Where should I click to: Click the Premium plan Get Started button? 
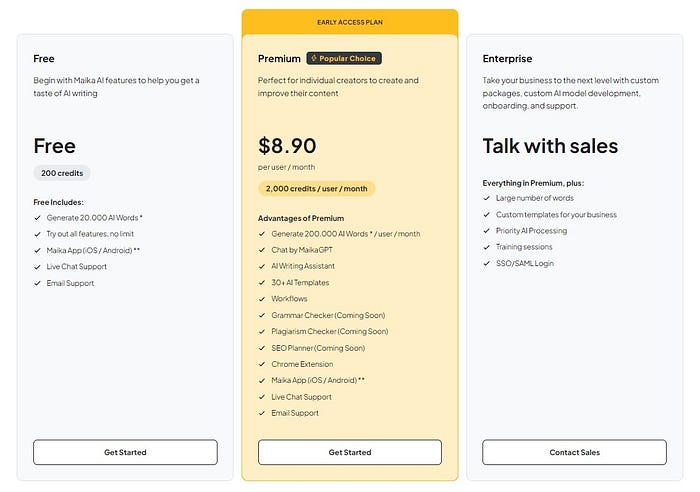[350, 452]
